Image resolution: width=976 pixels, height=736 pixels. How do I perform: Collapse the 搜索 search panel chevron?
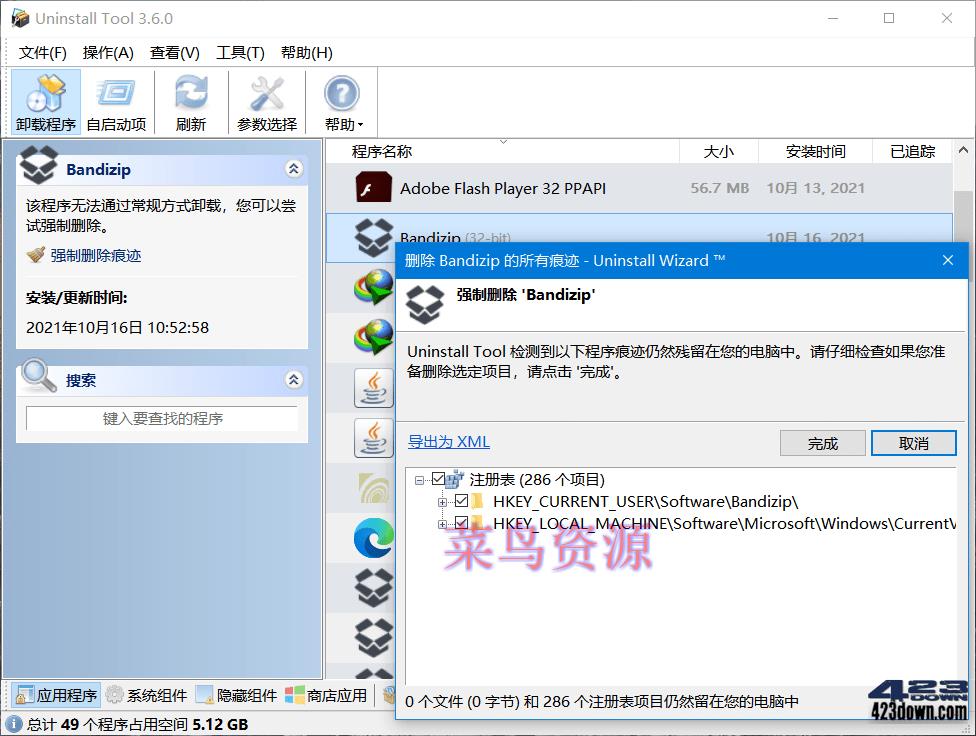[x=293, y=379]
